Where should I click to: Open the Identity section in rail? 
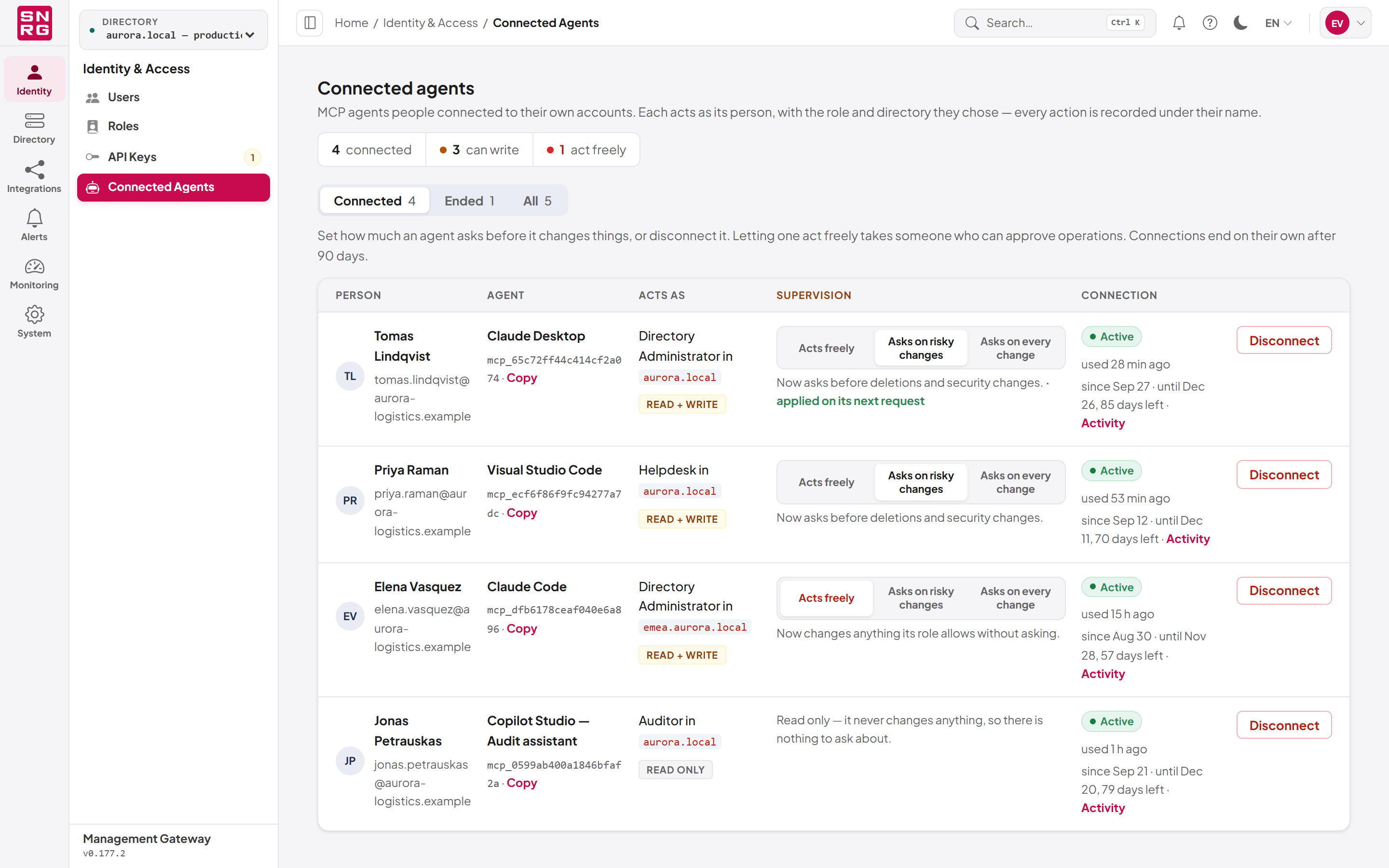click(x=34, y=79)
